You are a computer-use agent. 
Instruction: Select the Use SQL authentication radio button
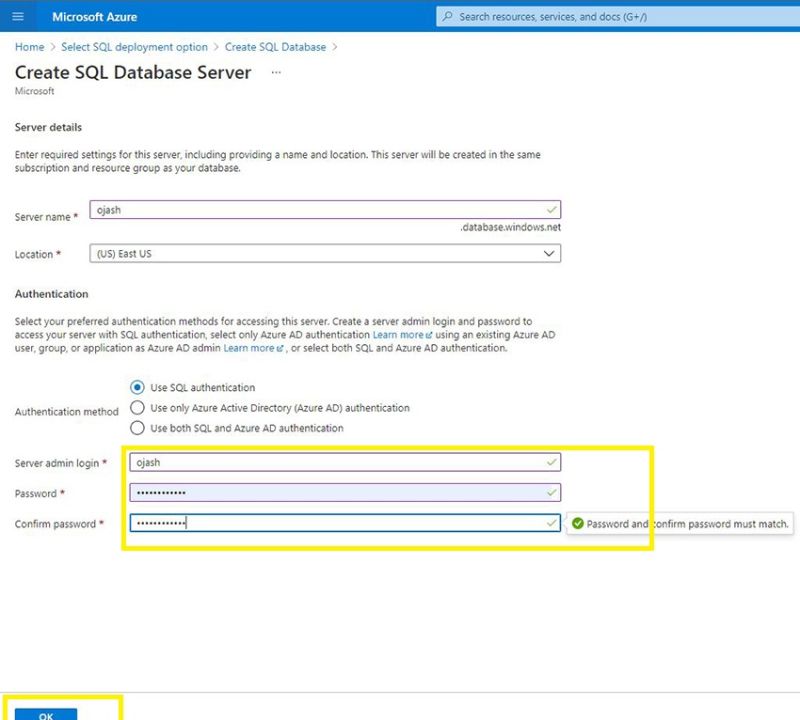coord(137,388)
